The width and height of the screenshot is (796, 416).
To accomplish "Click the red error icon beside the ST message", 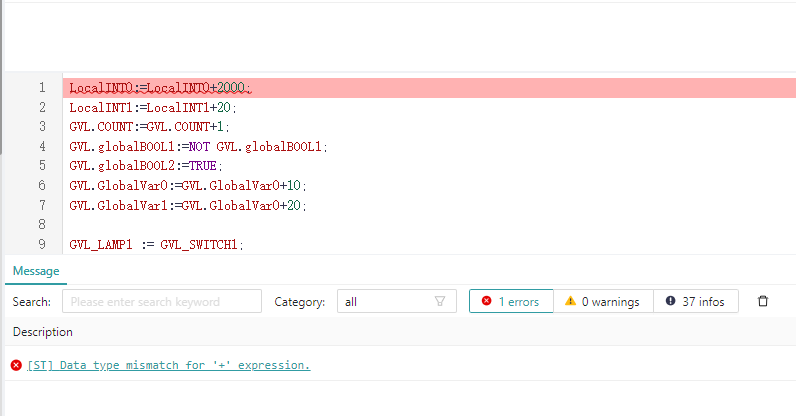I will coord(16,365).
